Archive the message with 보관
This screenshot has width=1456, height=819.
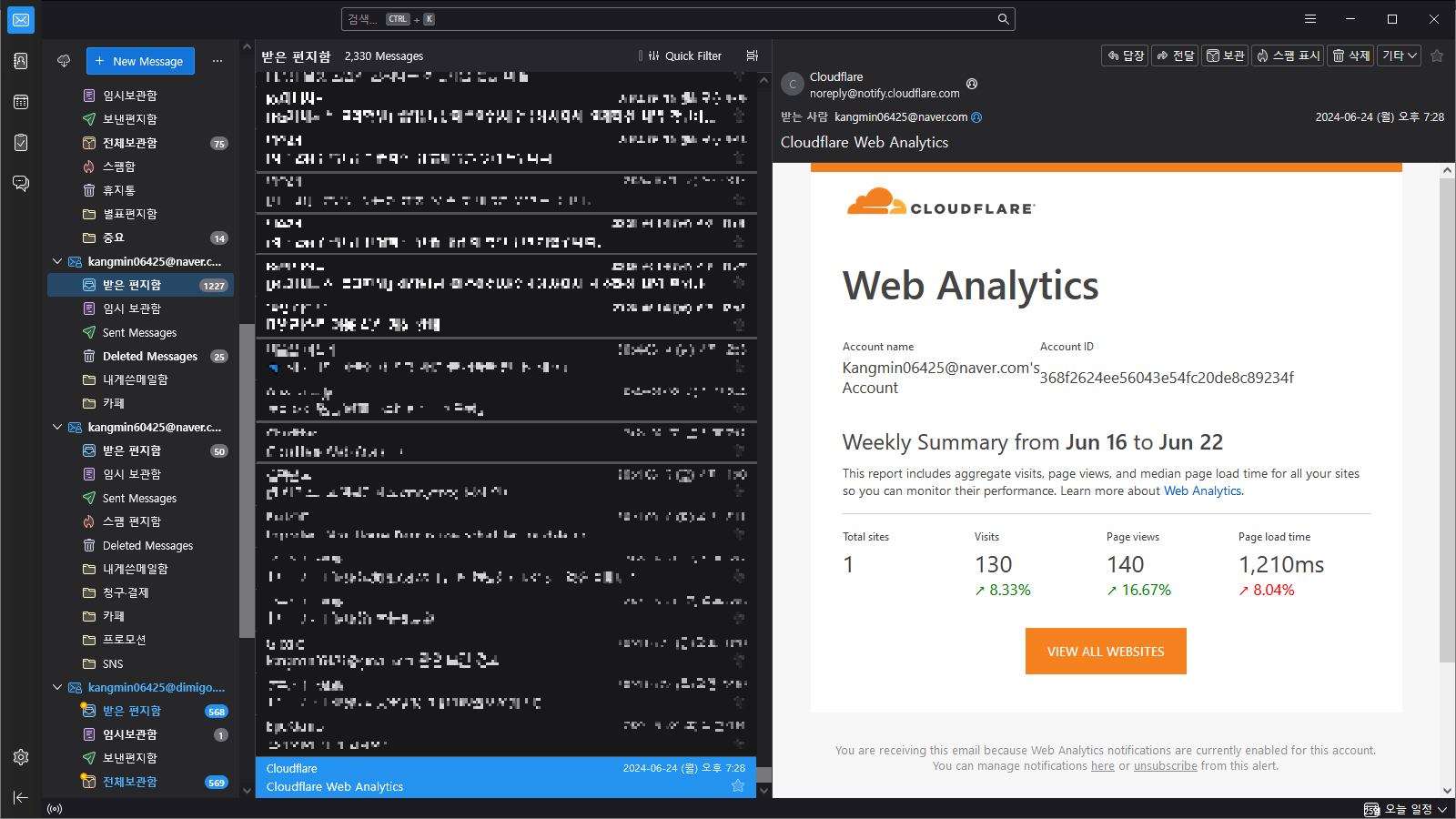(1225, 56)
